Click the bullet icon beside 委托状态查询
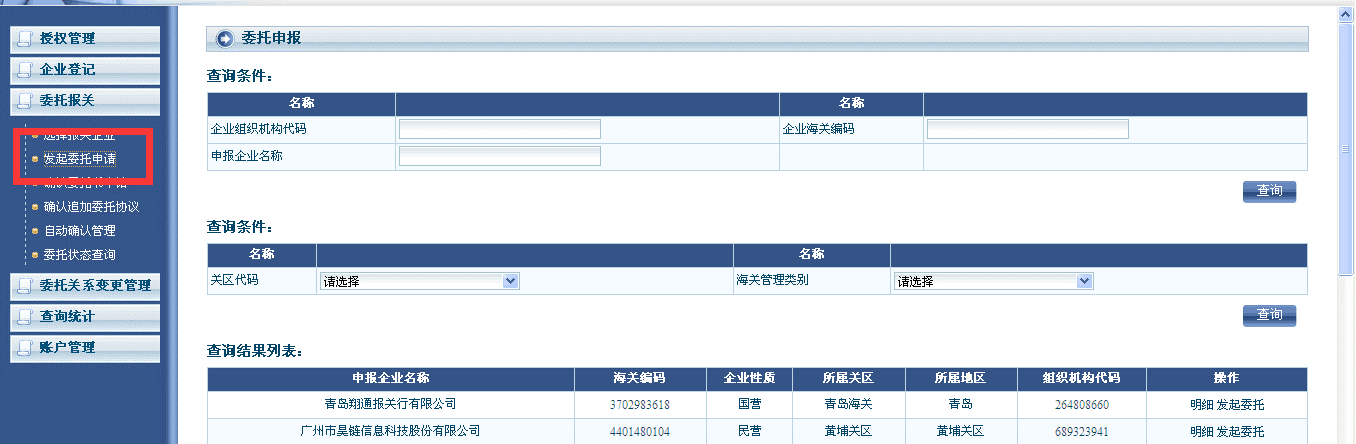This screenshot has width=1356, height=444. (x=35, y=255)
